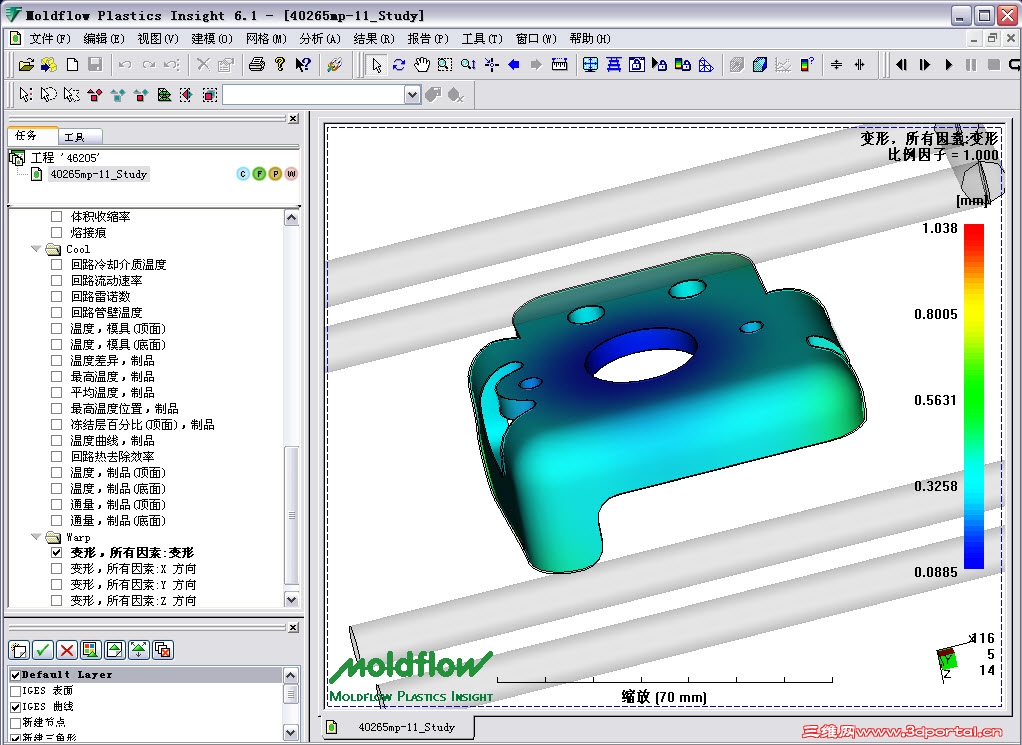The height and width of the screenshot is (745, 1022).
Task: Click the new layer icon
Action: (x=19, y=650)
